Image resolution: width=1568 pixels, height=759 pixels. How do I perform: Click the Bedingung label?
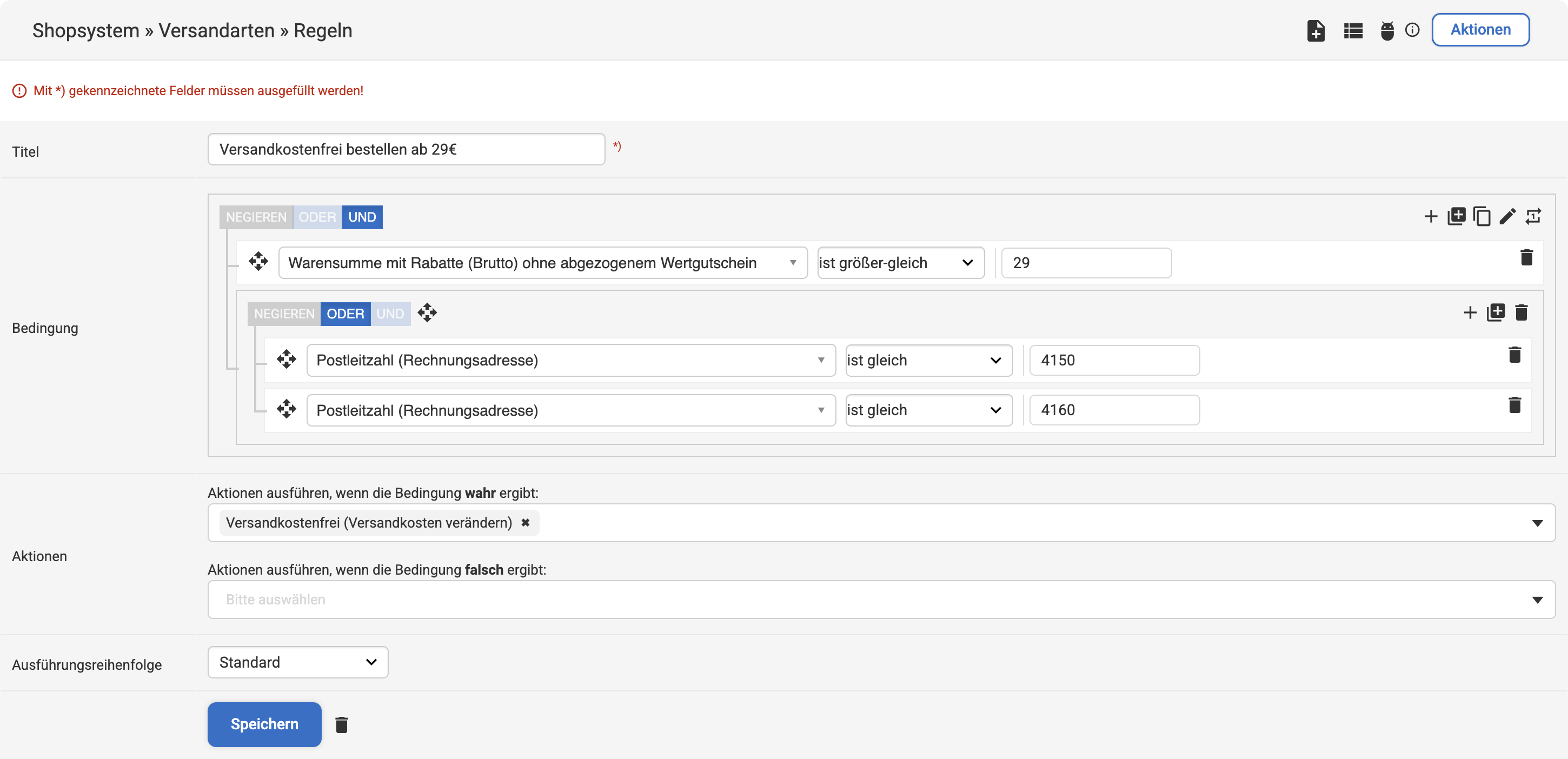(45, 328)
